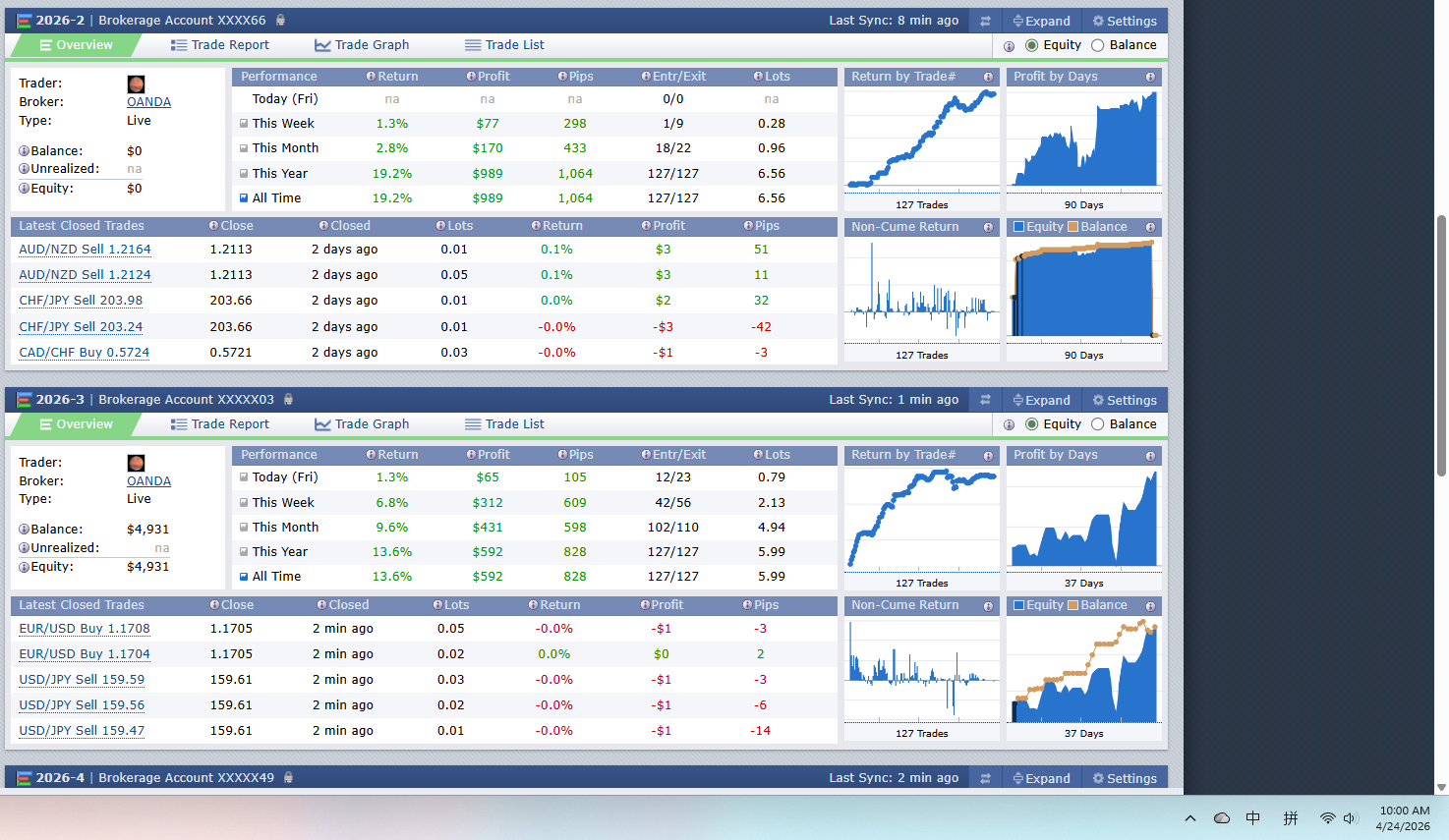Click info icon on Return by Trade# chart, 2026-2
The image size is (1449, 840).
[988, 77]
